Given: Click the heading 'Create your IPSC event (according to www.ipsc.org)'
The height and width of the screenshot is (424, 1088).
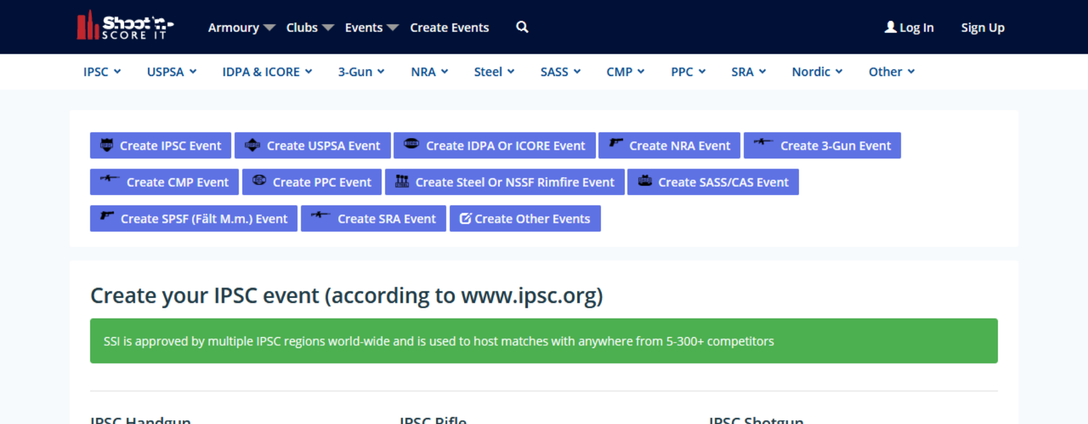Looking at the screenshot, I should [x=347, y=296].
